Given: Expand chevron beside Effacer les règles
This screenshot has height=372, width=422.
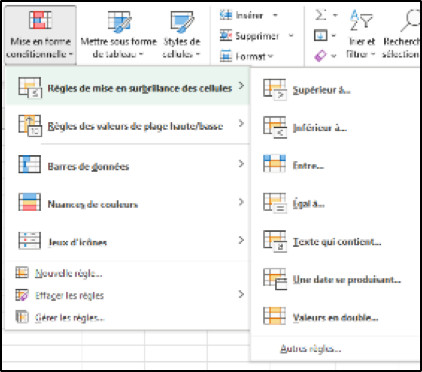Looking at the screenshot, I should click(241, 294).
